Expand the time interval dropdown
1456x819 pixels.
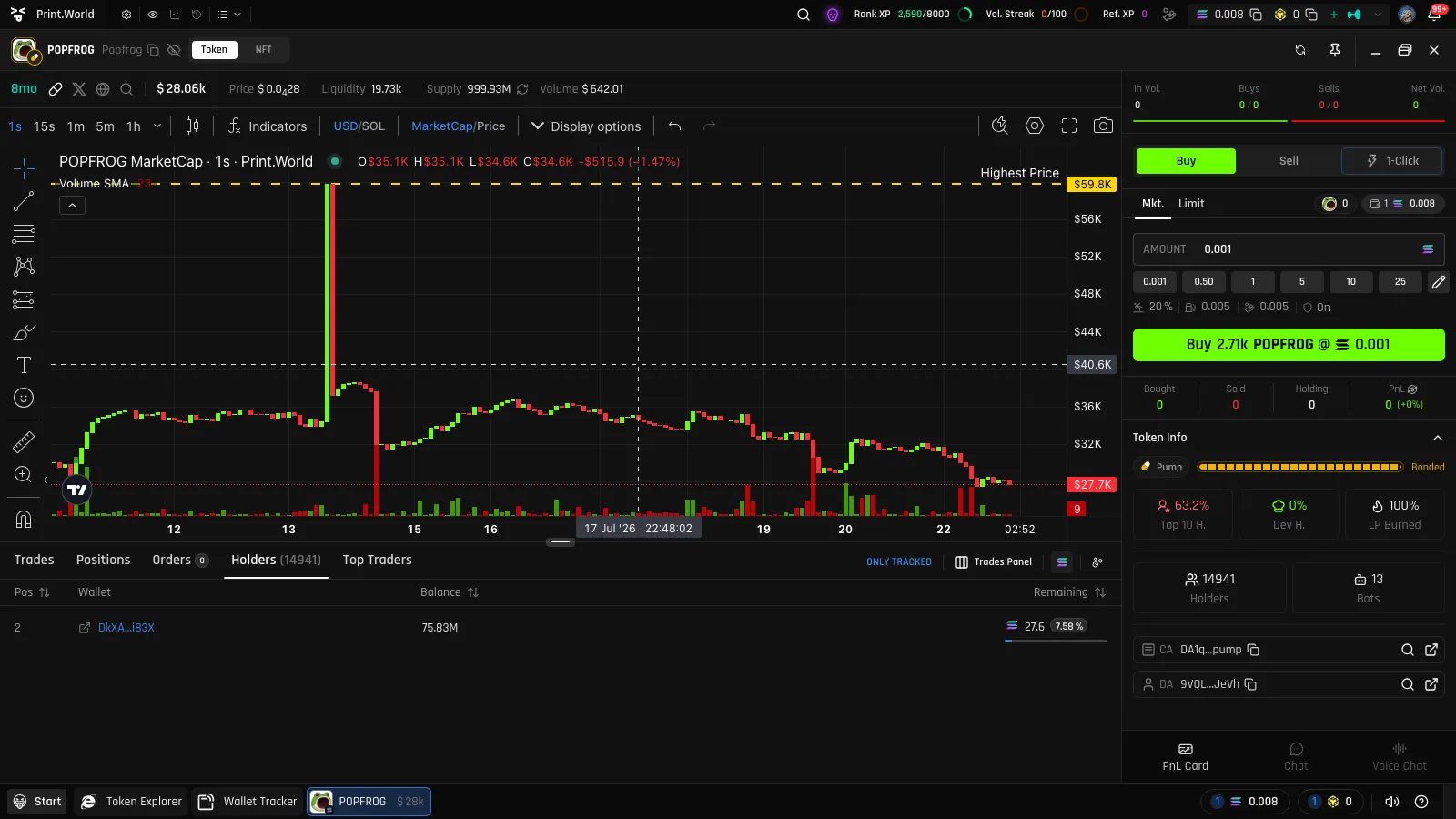[x=157, y=126]
